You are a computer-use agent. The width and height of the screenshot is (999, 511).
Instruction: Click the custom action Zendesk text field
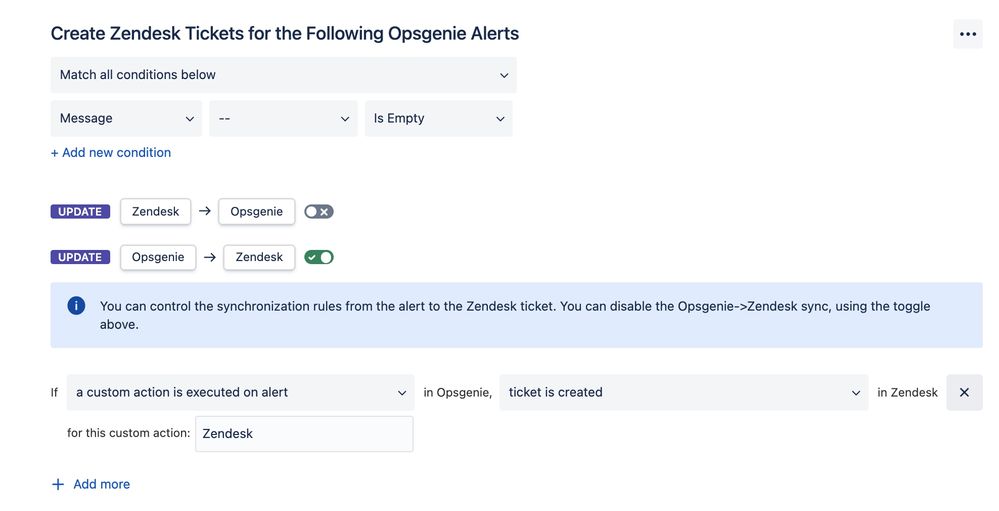[304, 434]
